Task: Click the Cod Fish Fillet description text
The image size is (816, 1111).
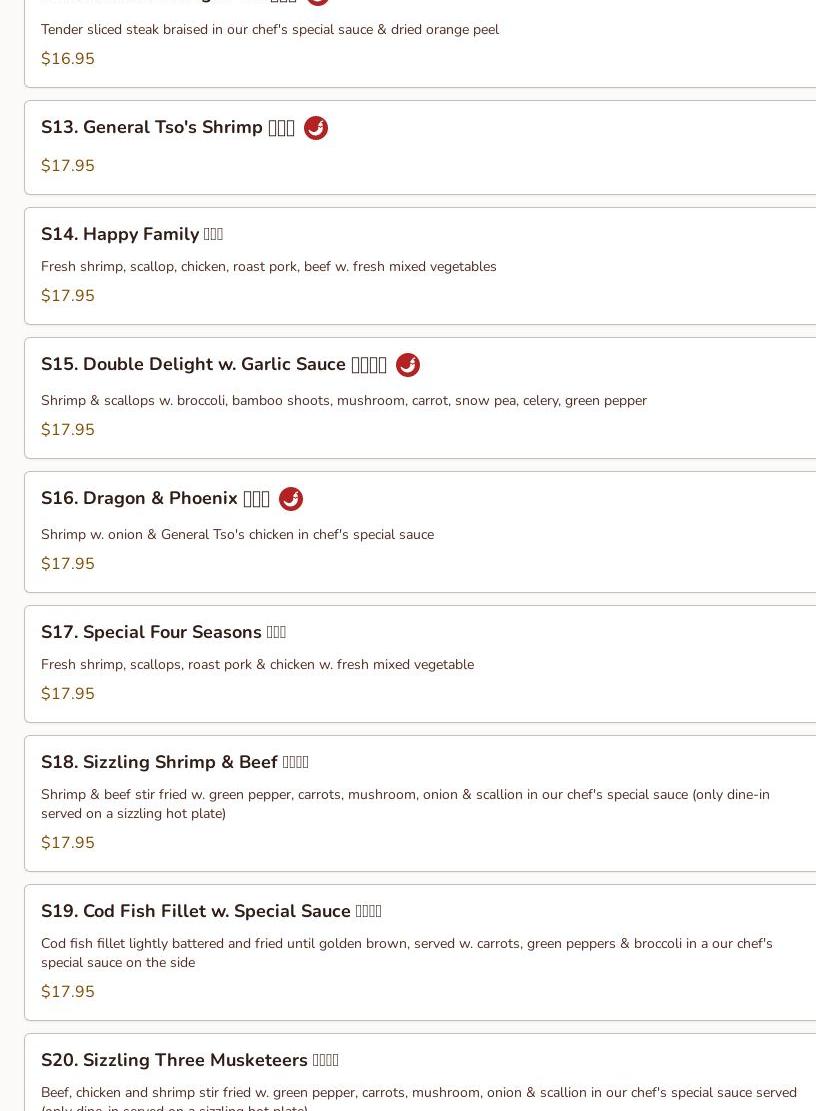Action: [407, 952]
